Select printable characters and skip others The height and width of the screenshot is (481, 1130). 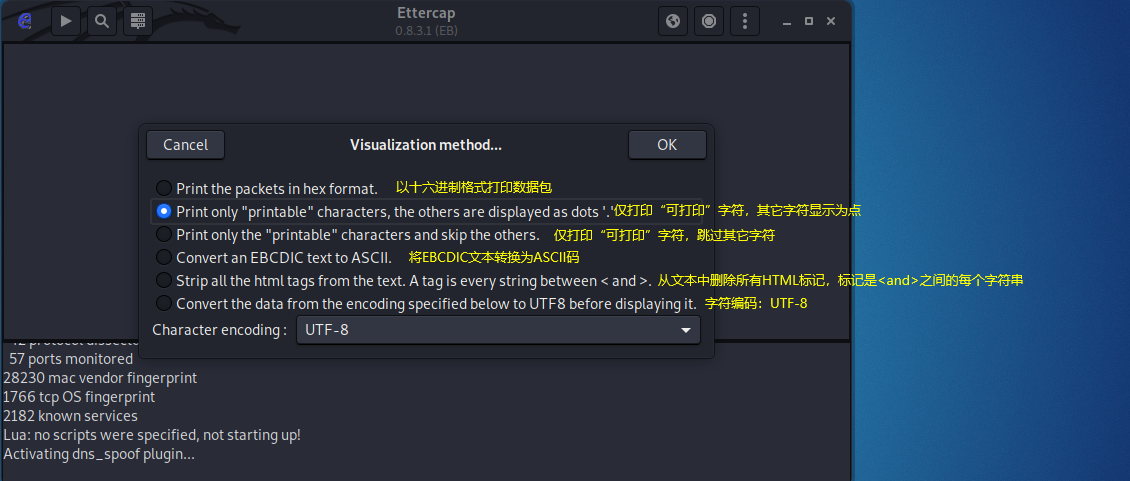348,234
